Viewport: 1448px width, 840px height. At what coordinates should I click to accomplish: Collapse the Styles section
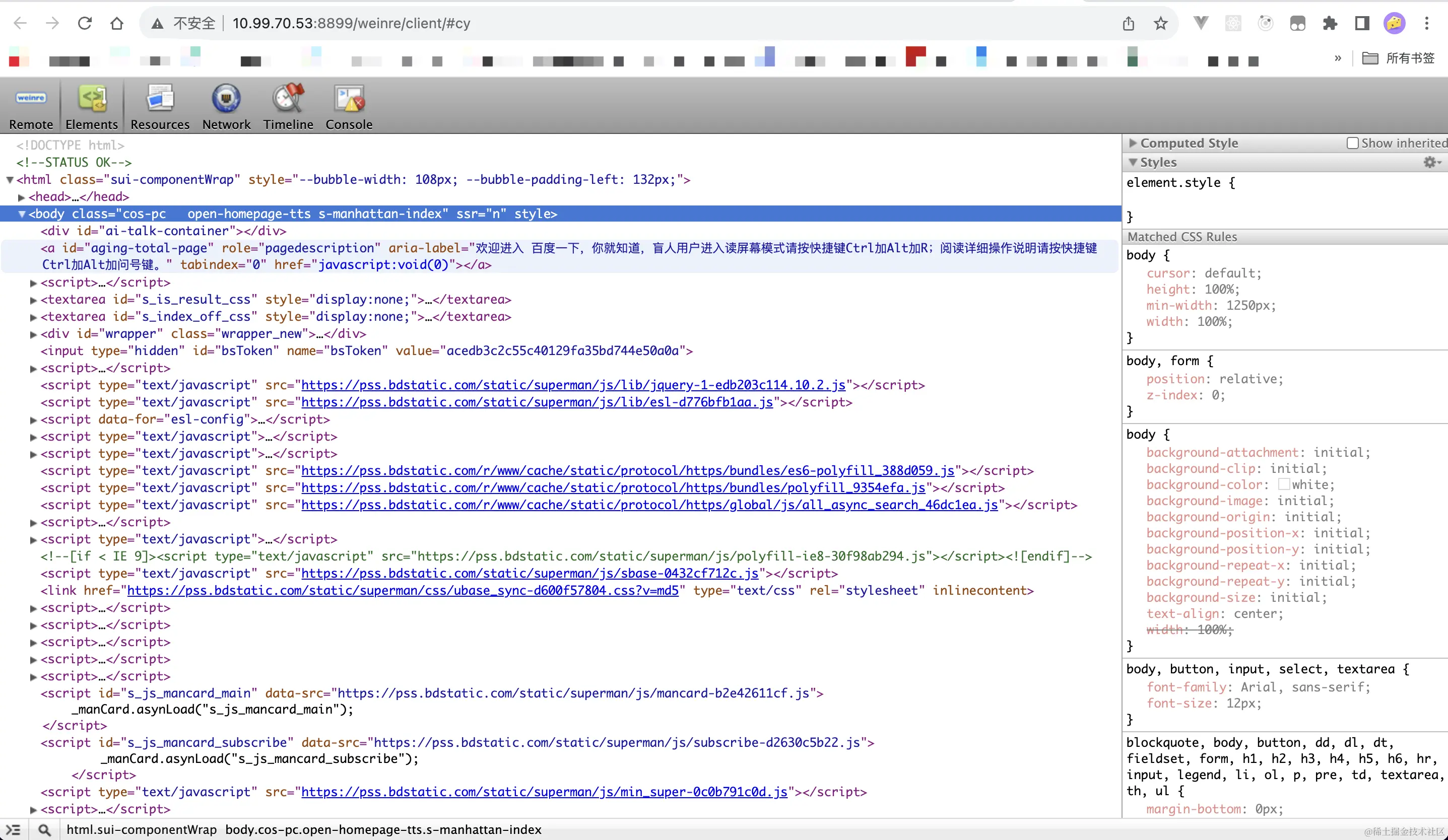click(x=1133, y=163)
